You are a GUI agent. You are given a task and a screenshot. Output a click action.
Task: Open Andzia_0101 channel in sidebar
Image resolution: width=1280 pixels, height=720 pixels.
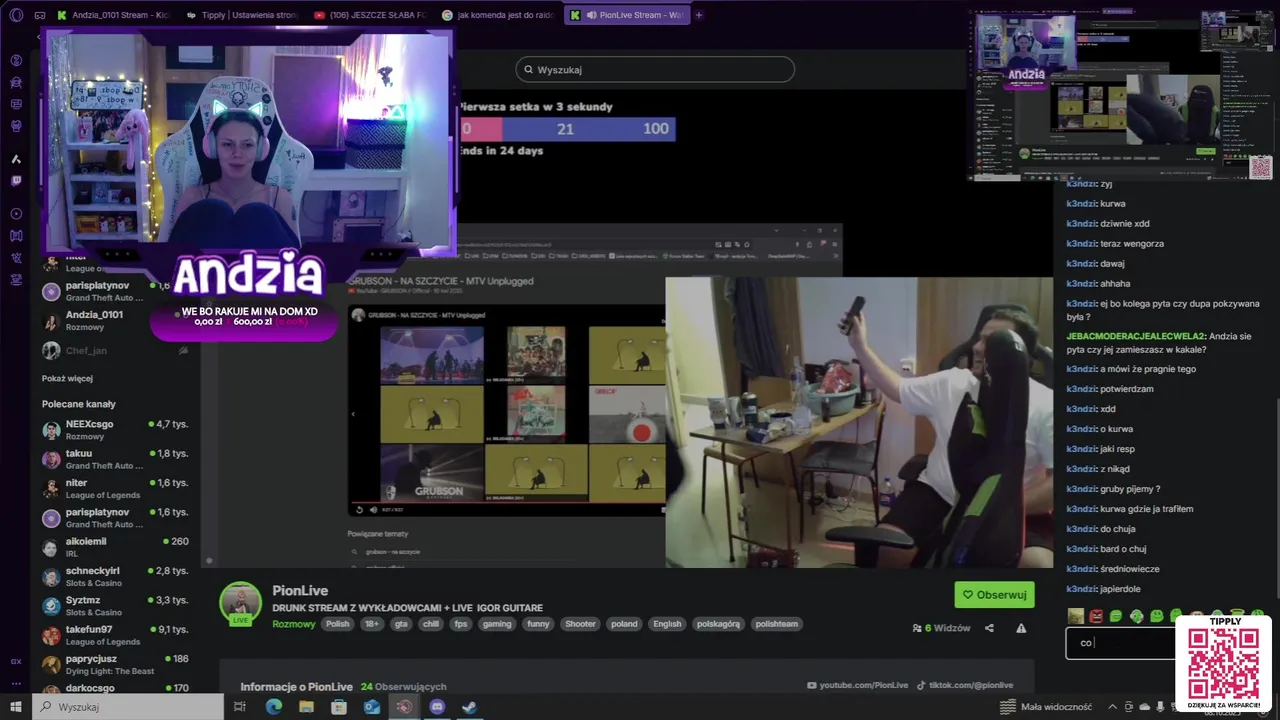(116, 320)
